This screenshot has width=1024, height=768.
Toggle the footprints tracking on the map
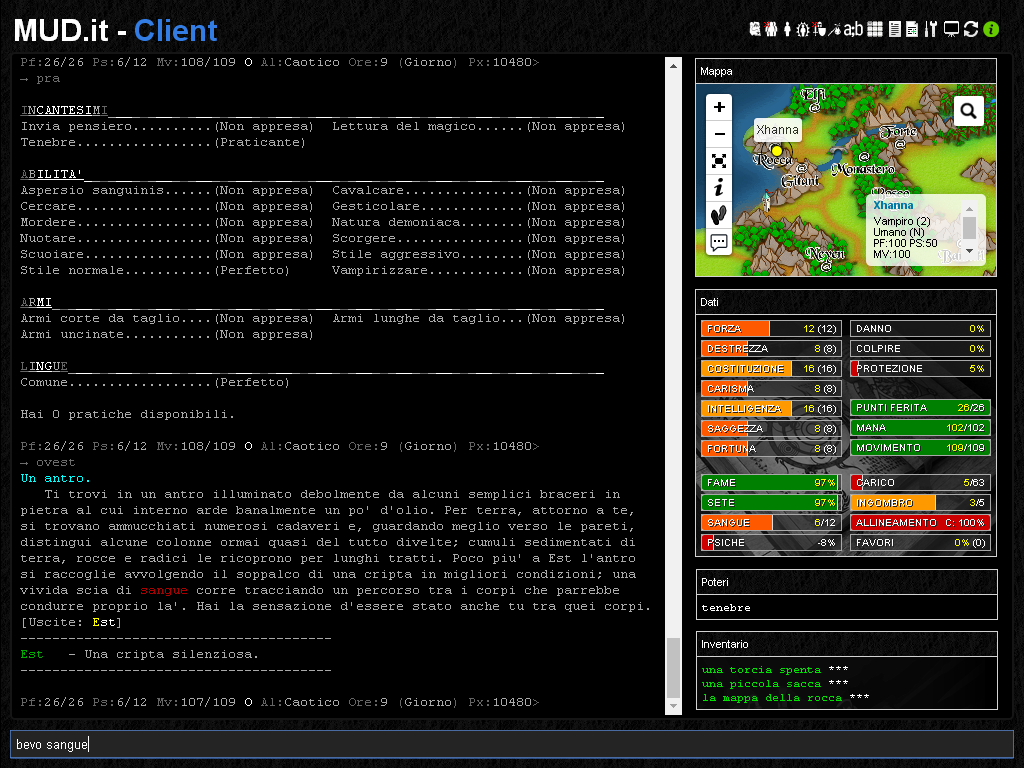[719, 215]
